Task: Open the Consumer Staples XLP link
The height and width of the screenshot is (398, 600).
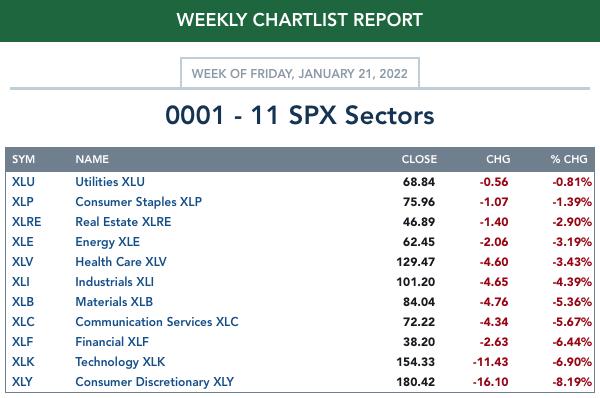Action: (139, 202)
